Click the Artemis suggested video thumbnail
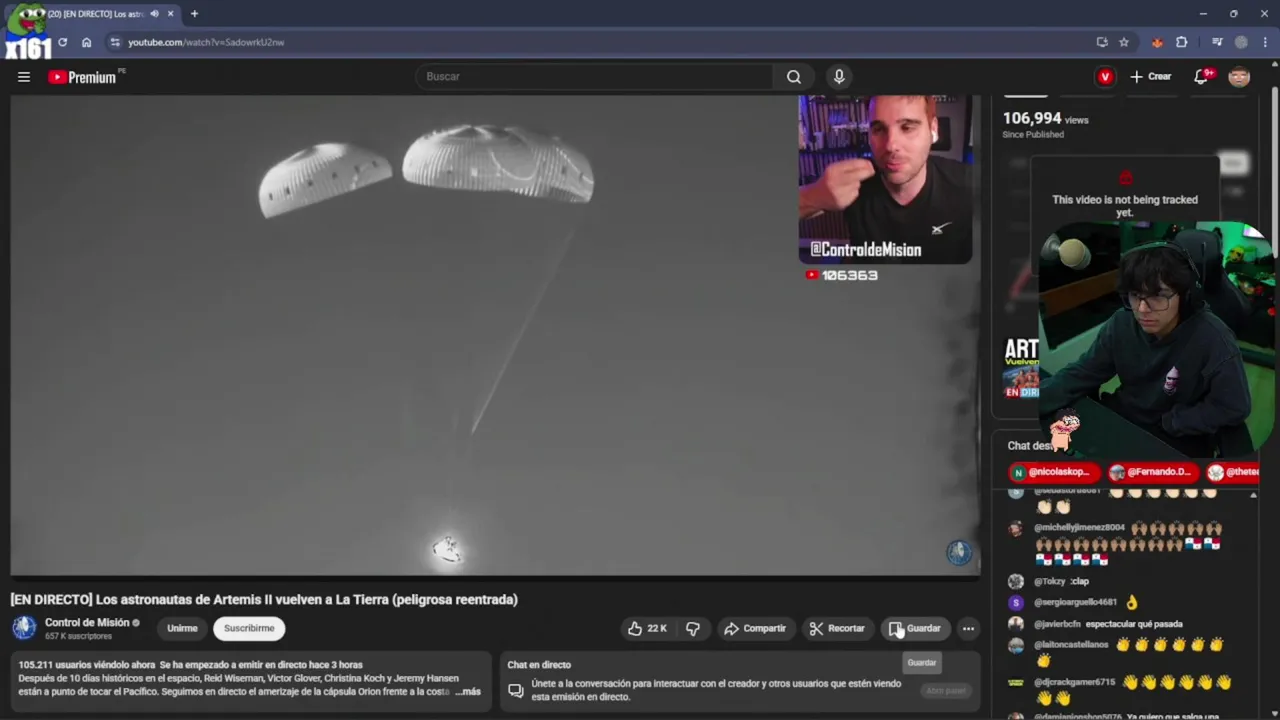1280x720 pixels. tap(1021, 368)
